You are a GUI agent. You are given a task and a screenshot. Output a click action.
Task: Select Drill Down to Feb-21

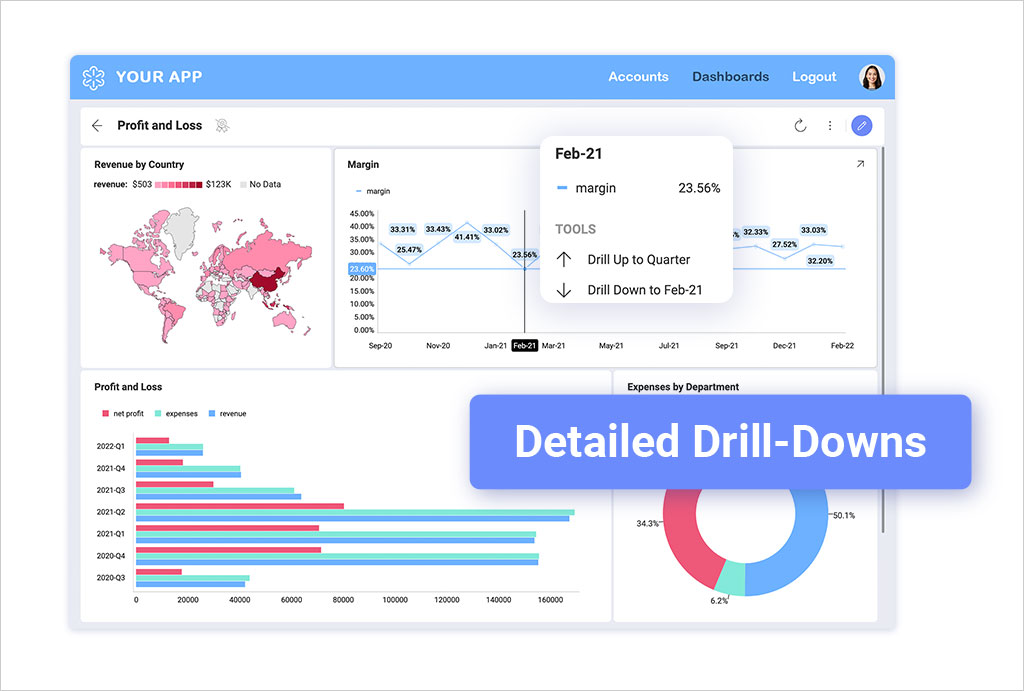644,290
